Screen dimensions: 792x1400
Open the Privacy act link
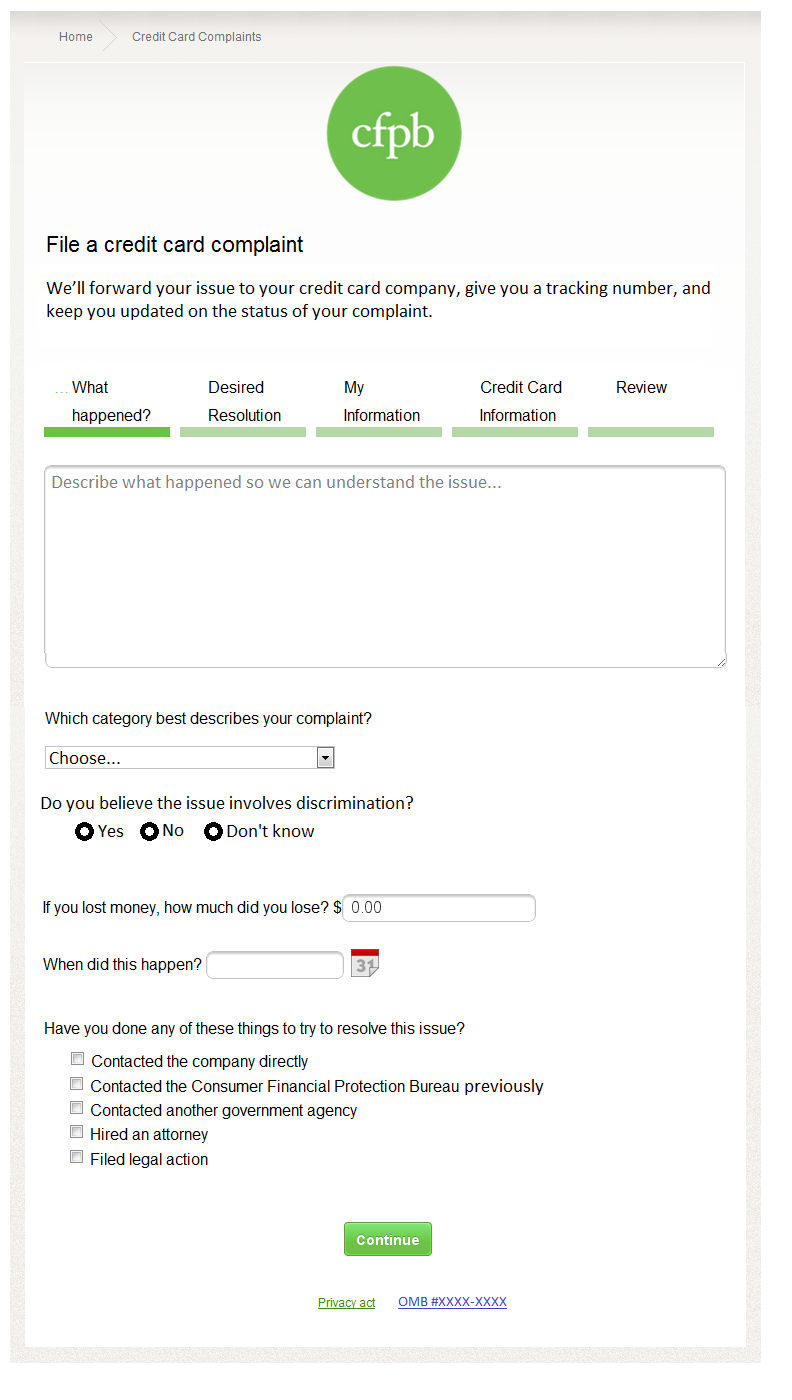tap(346, 1303)
